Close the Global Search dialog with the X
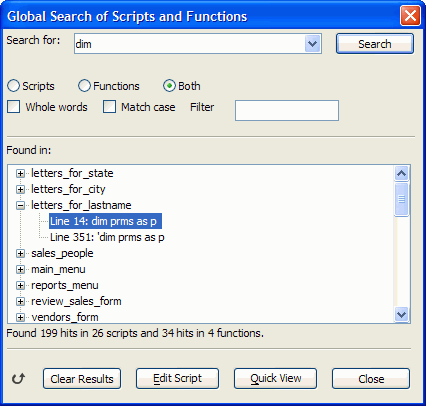 point(410,16)
